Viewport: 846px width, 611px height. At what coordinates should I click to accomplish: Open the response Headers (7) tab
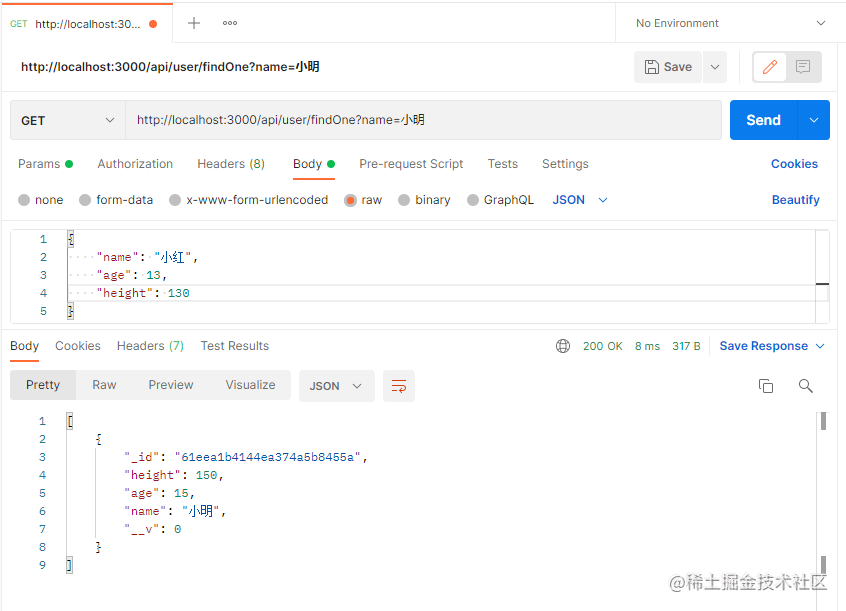click(150, 346)
